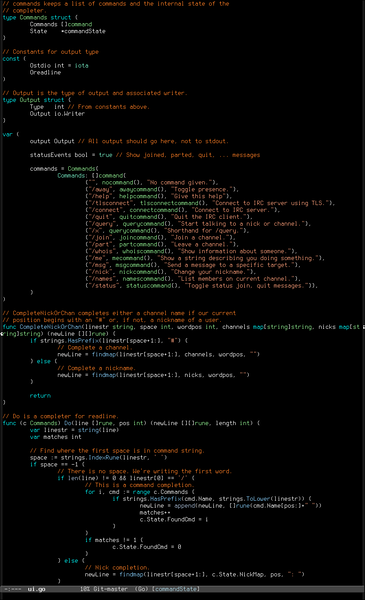
Task: Click the findmap line using channels
Action: click(x=159, y=355)
